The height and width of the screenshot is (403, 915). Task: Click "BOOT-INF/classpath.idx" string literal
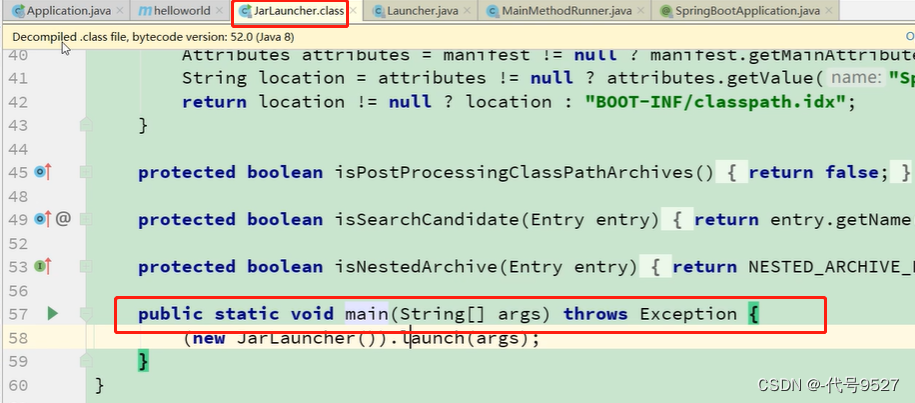click(x=715, y=102)
